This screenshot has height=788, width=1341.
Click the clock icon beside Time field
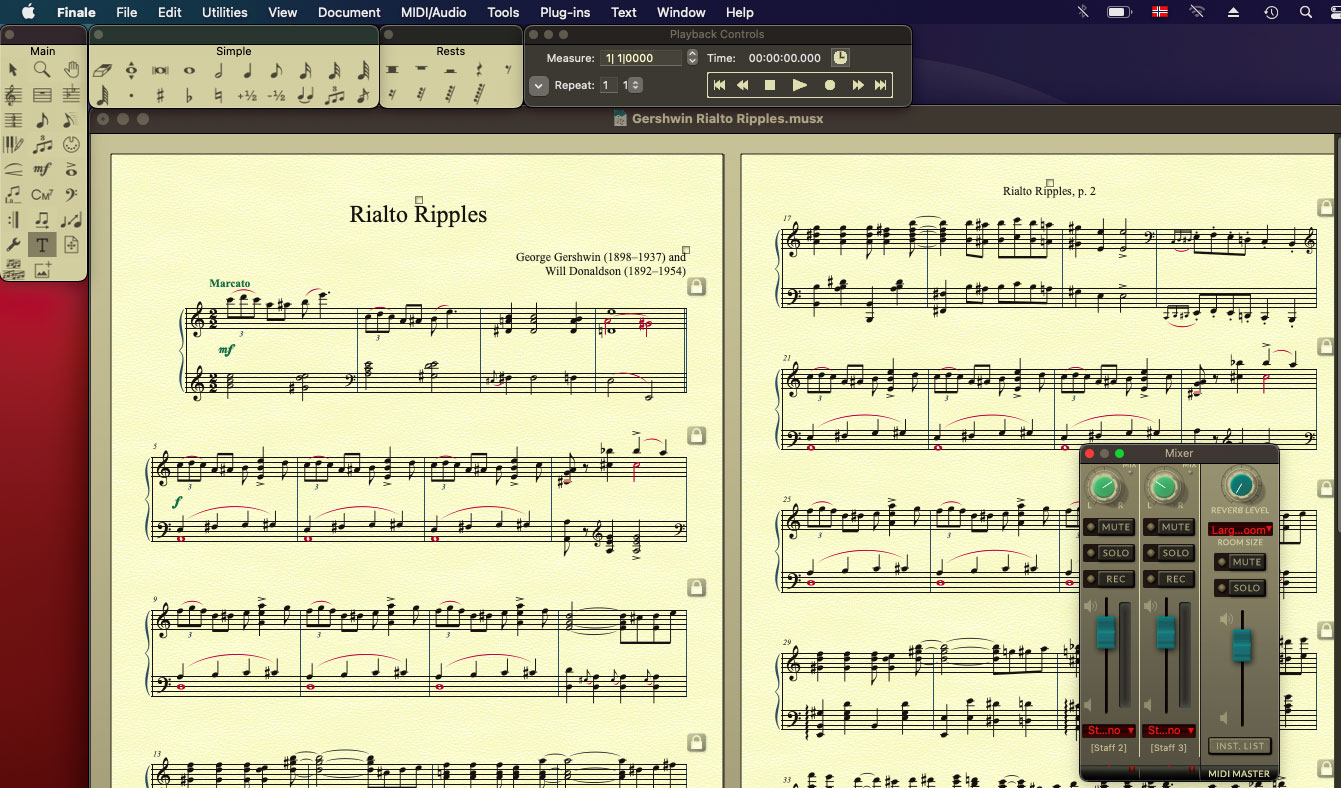(x=840, y=58)
